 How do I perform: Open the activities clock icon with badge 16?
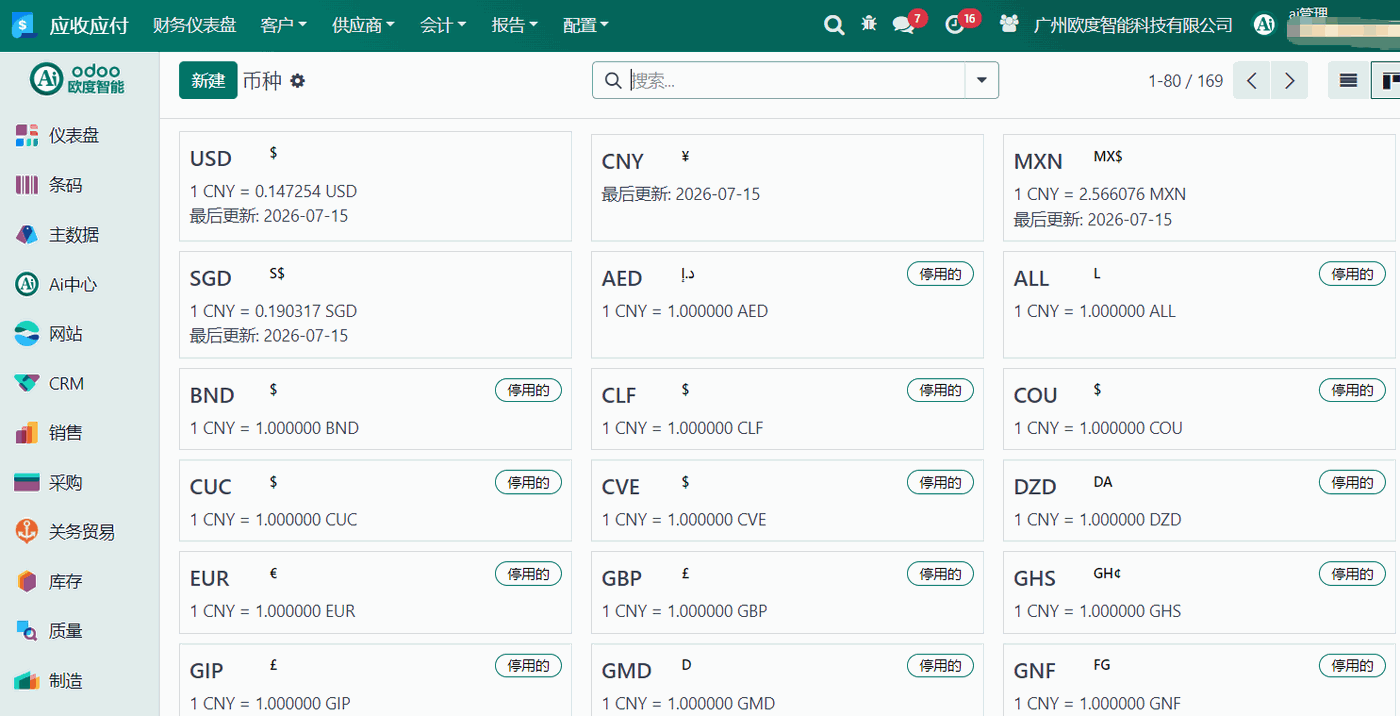(x=956, y=25)
